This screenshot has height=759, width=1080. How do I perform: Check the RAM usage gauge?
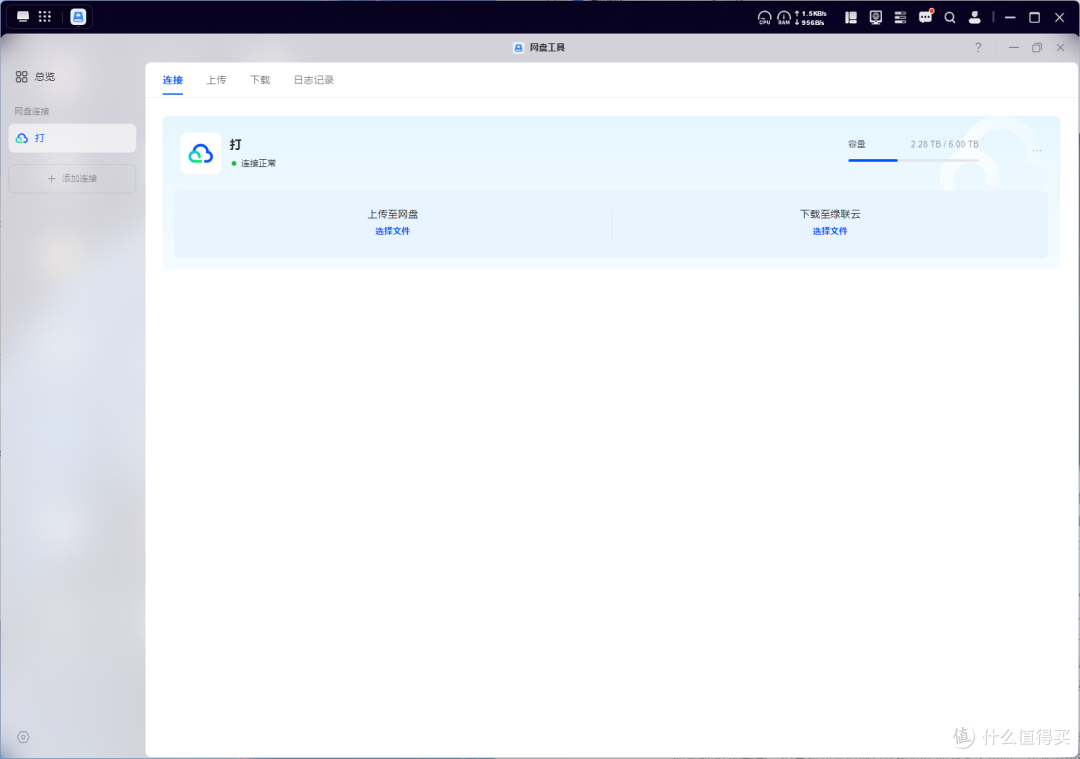point(784,17)
